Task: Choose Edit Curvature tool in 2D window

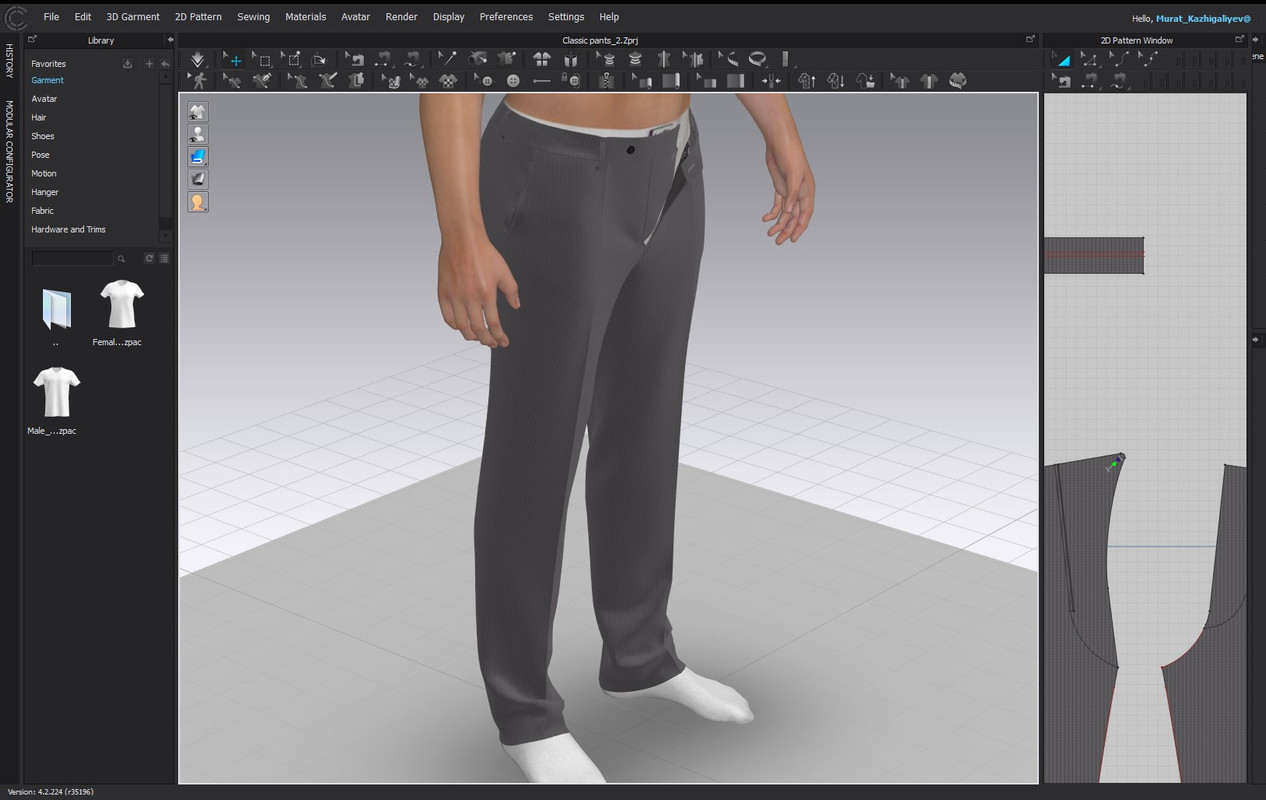Action: [x=1120, y=59]
